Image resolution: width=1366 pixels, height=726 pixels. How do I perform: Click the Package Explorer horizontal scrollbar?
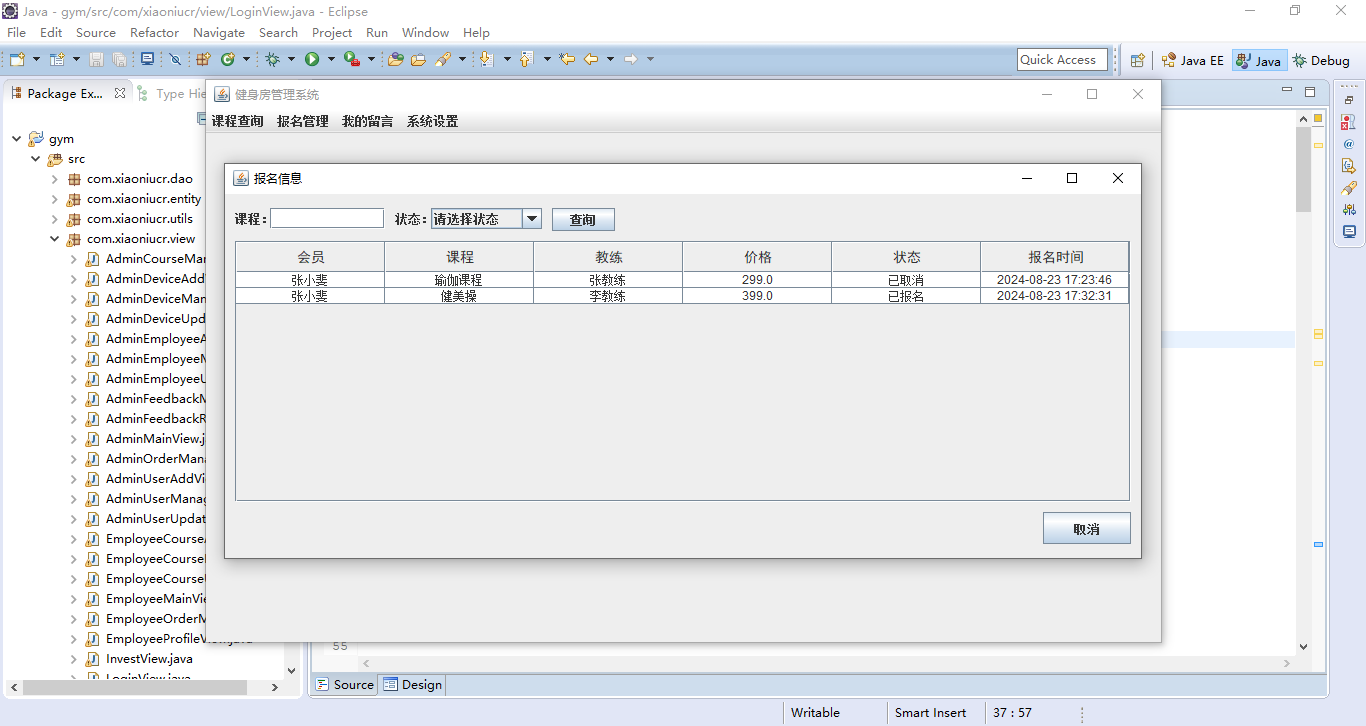point(135,688)
